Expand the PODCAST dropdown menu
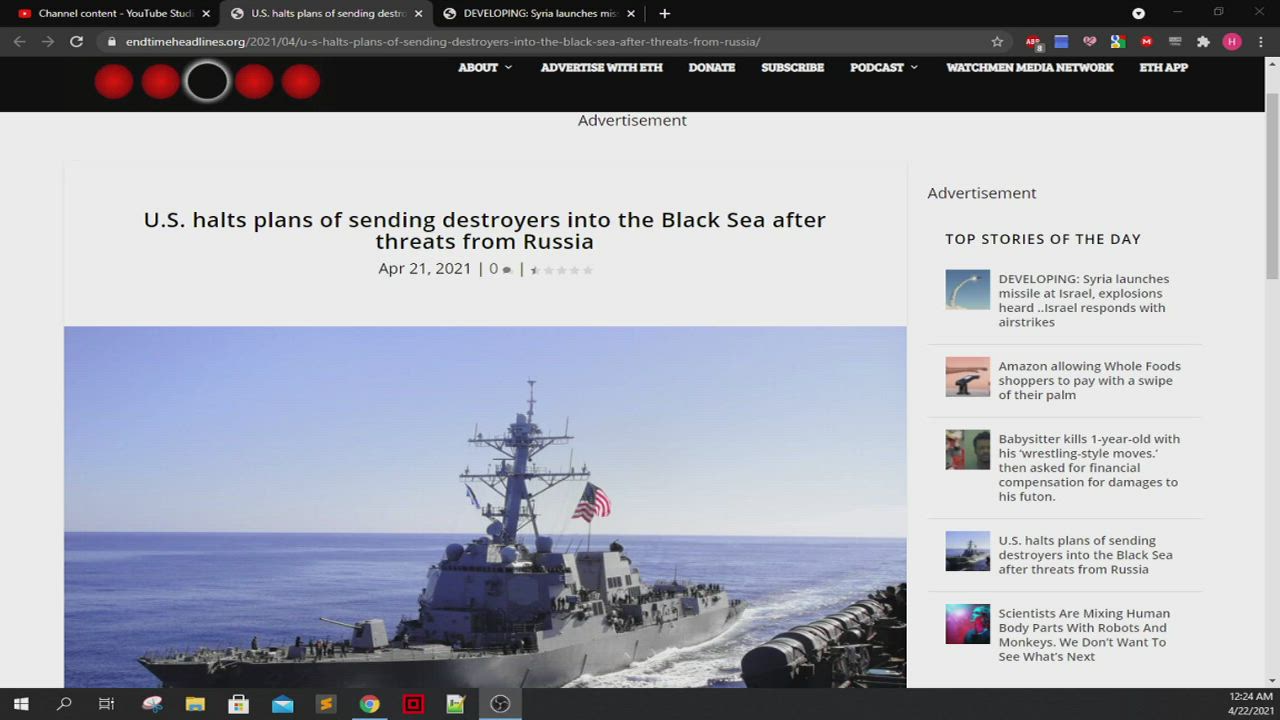 (x=883, y=68)
